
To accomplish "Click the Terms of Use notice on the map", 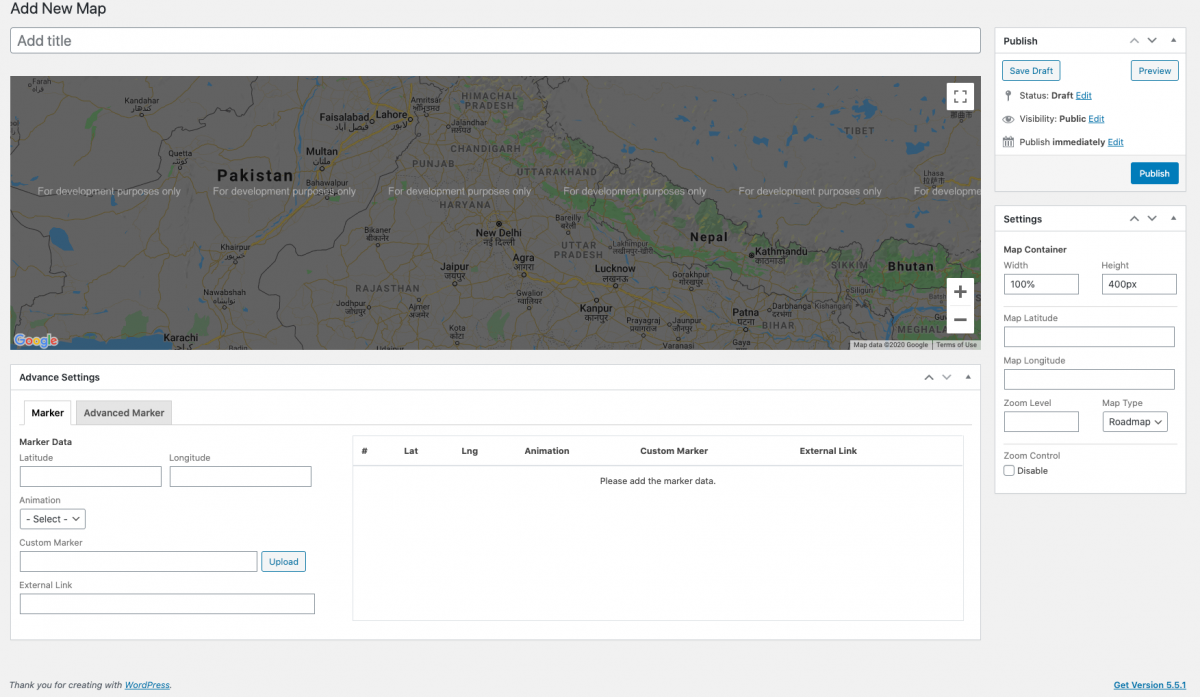I will coord(956,344).
